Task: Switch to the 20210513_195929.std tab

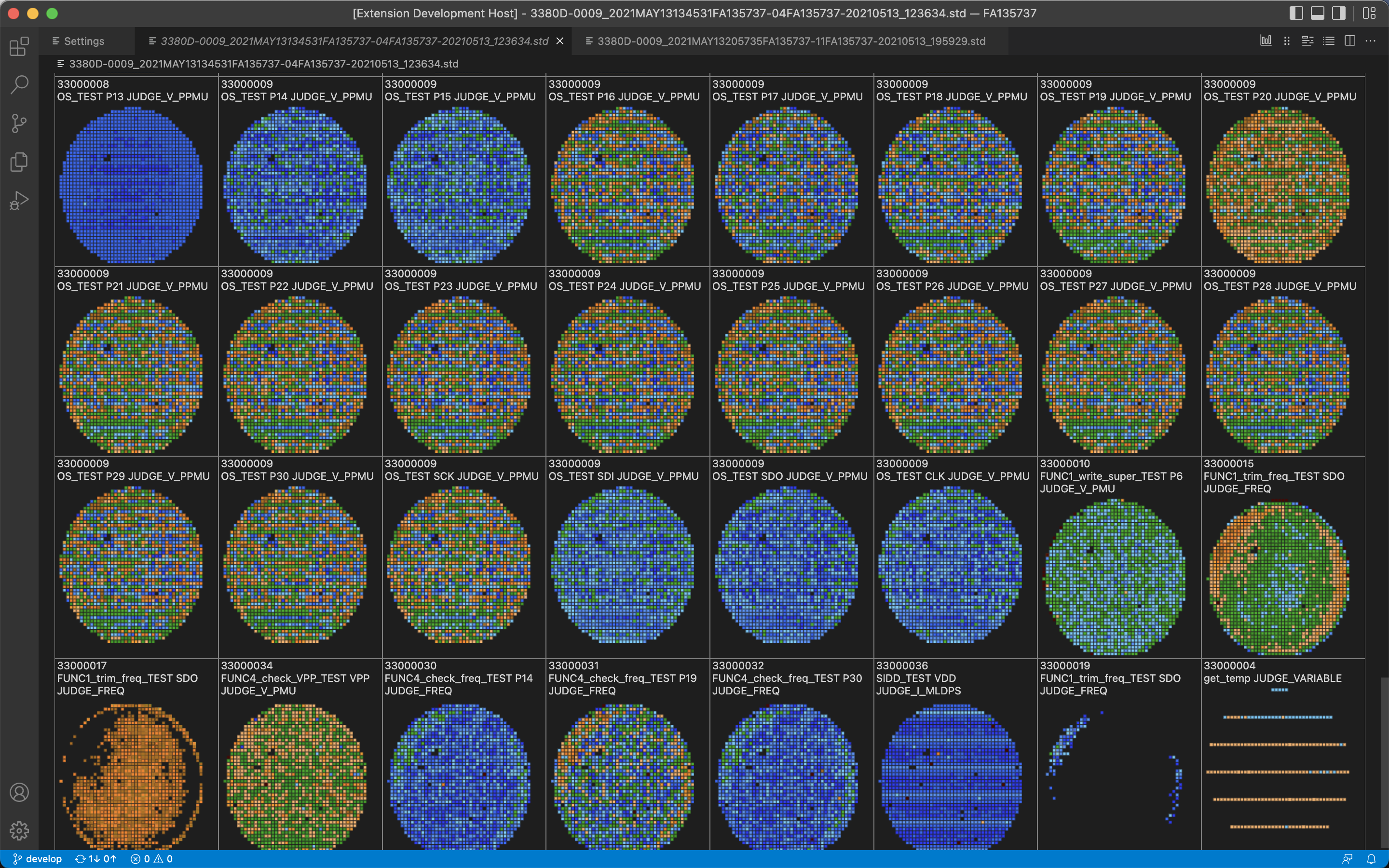Action: pos(790,41)
